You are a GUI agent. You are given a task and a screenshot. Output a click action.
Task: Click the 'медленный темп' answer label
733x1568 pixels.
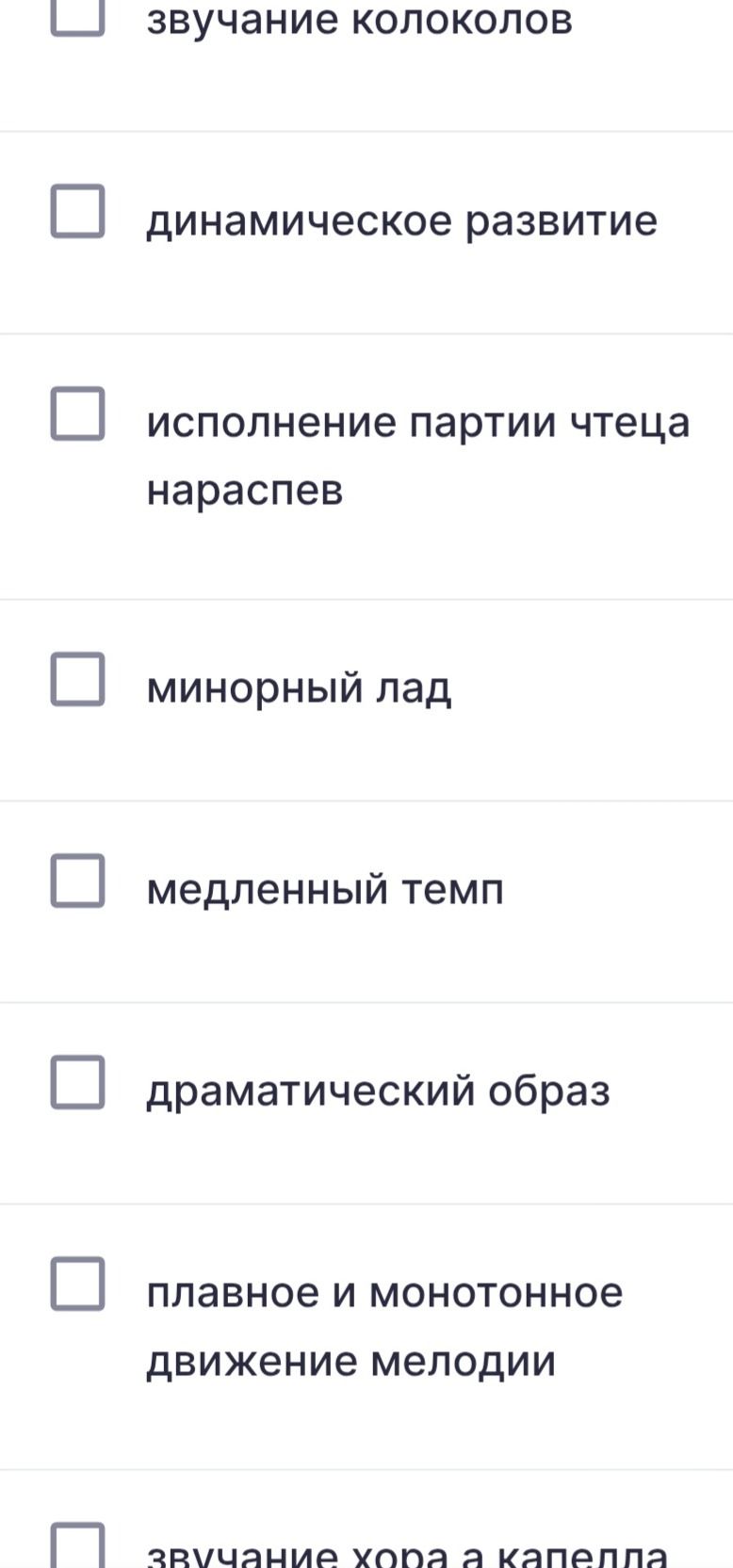click(325, 890)
